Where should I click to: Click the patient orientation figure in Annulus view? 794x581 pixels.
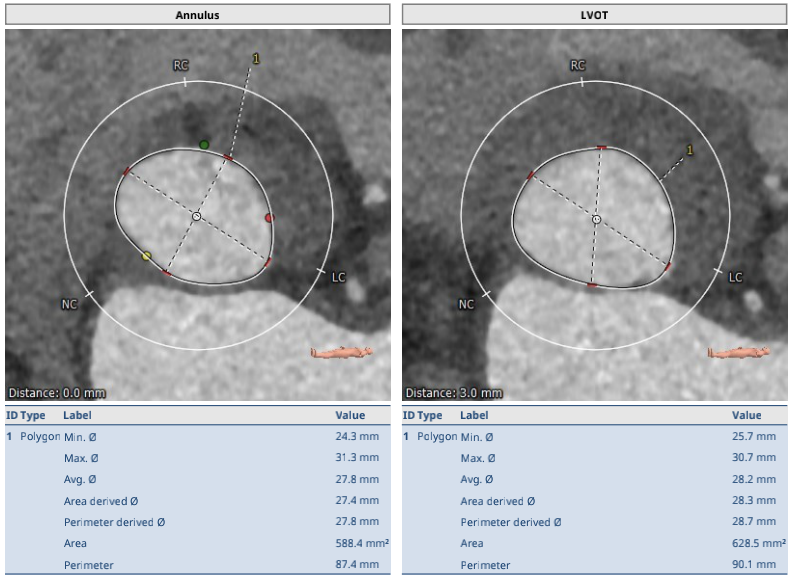[x=341, y=352]
